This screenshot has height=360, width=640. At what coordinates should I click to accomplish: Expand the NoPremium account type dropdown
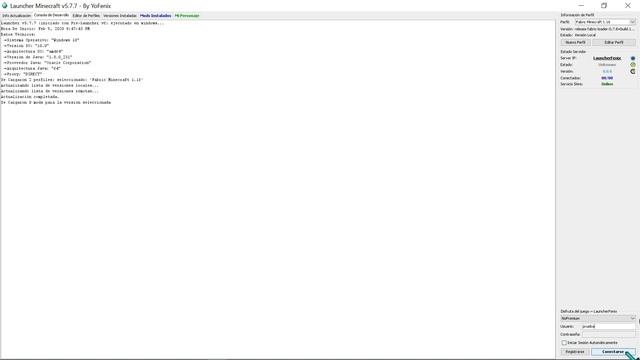point(598,318)
